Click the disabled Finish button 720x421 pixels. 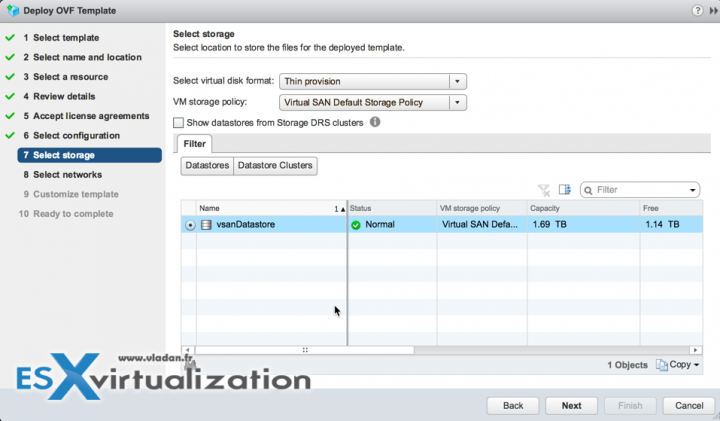coord(630,405)
